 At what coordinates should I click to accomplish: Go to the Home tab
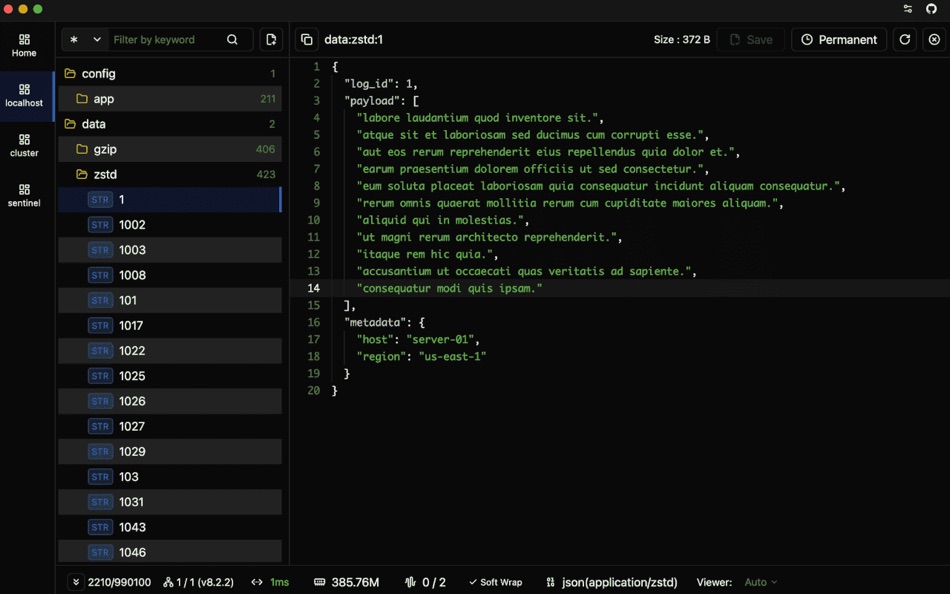click(x=24, y=45)
